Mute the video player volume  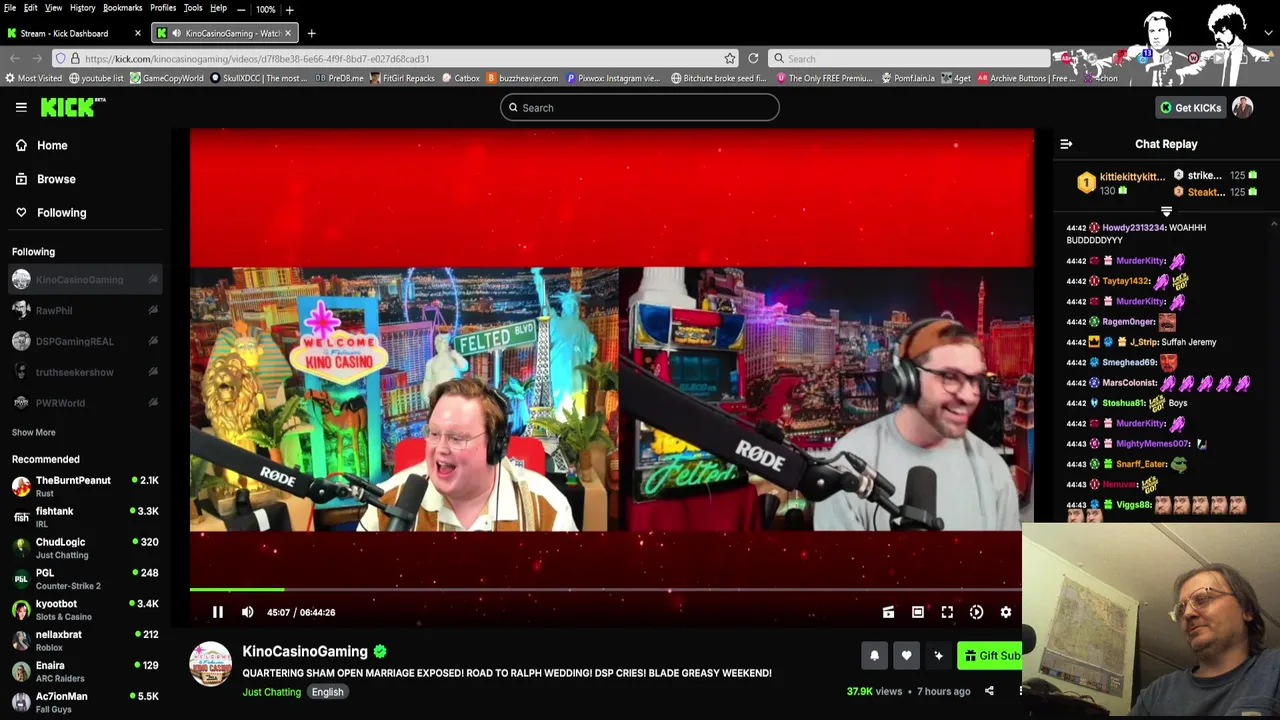[x=247, y=612]
